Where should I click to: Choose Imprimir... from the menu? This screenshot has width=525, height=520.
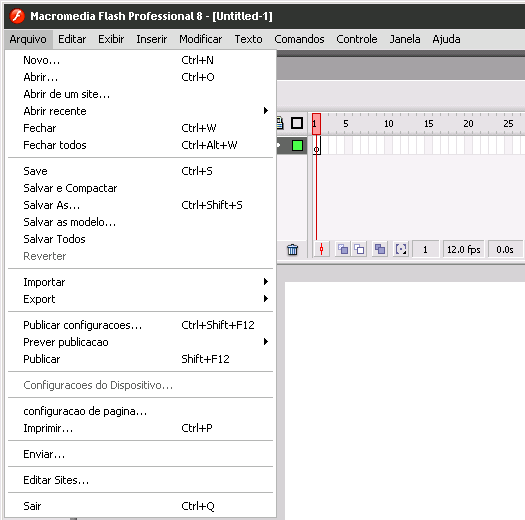tap(141, 429)
